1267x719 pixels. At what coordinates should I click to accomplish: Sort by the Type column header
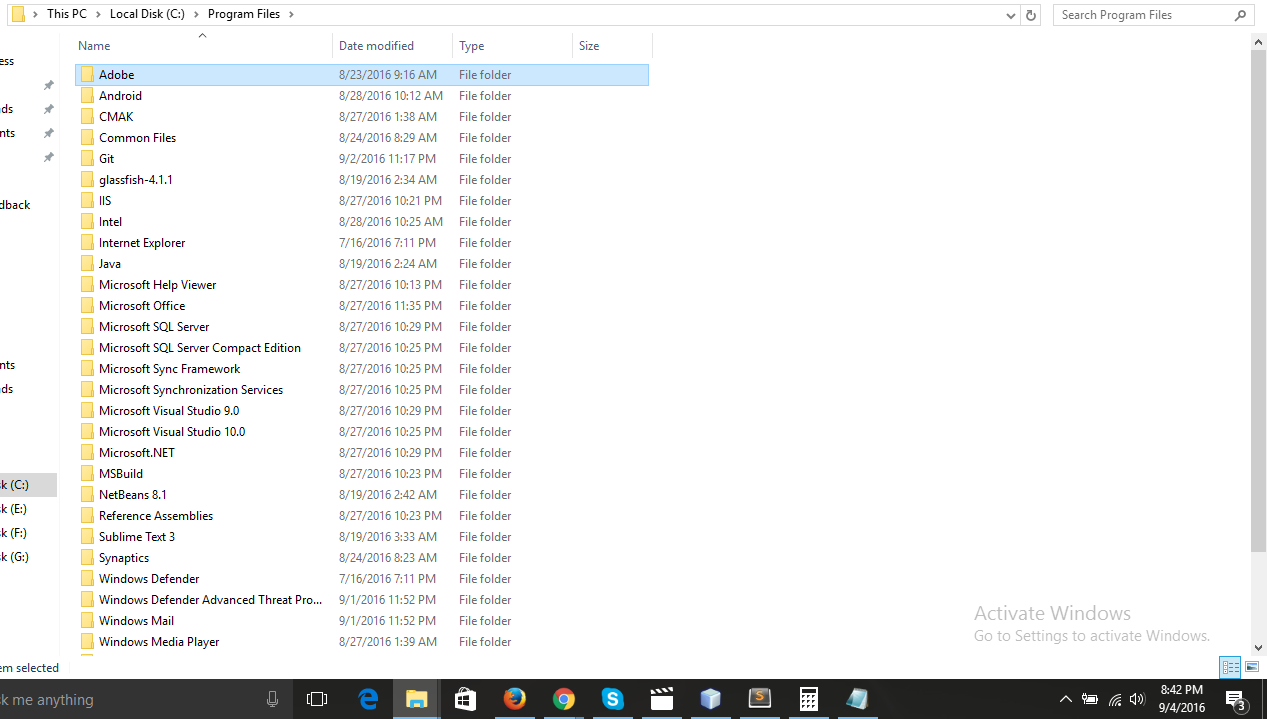pos(513,46)
